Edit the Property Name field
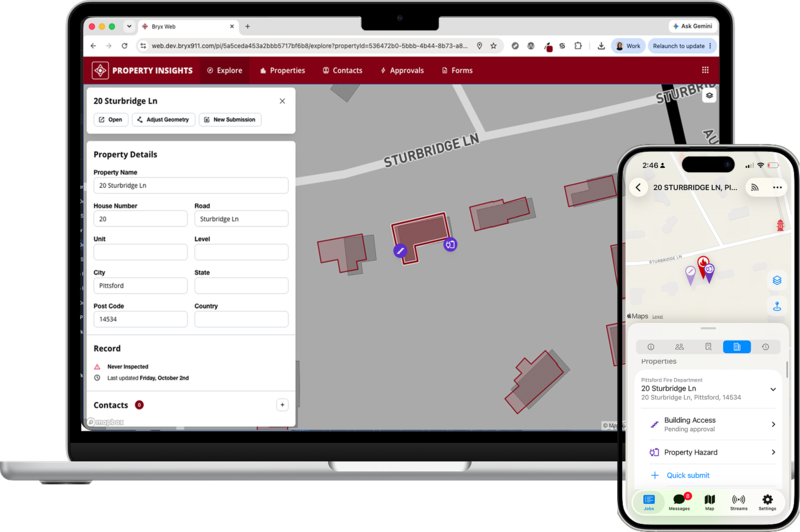Viewport: 800px width, 532px height. pos(191,186)
